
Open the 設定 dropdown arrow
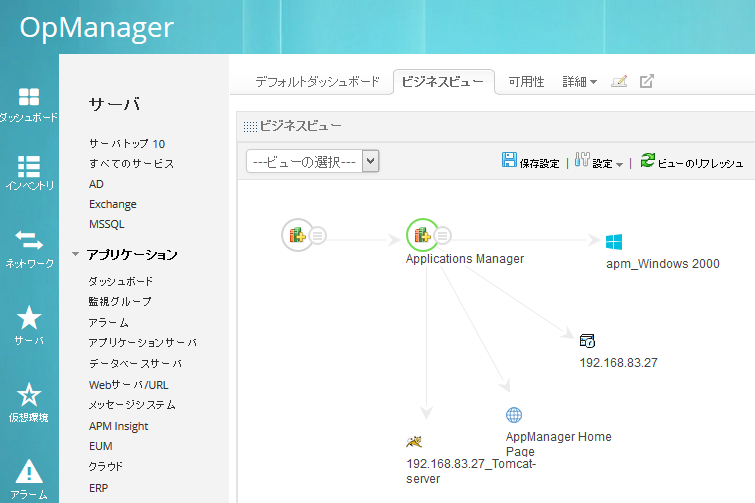point(619,165)
